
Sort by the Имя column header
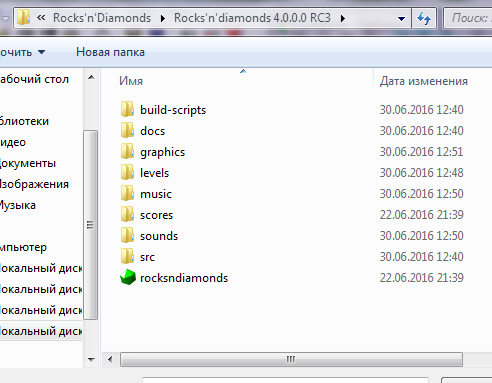coord(131,81)
